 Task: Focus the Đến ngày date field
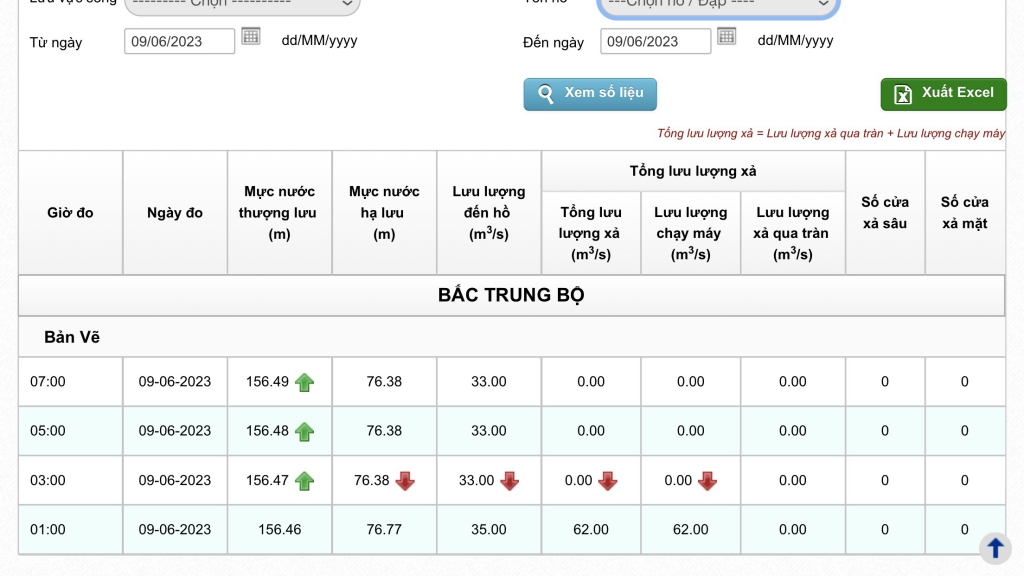click(x=655, y=41)
